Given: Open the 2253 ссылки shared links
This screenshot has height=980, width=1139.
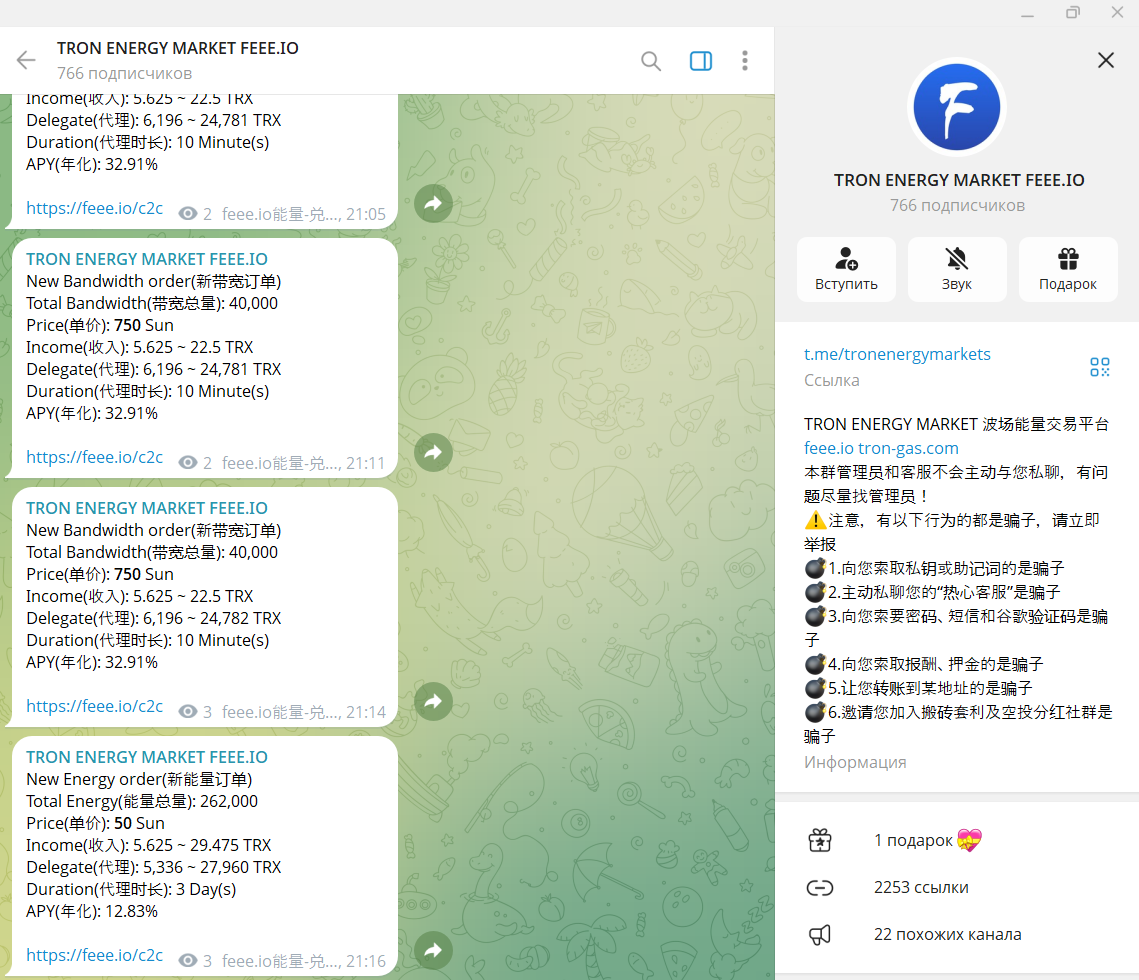Looking at the screenshot, I should point(920,887).
